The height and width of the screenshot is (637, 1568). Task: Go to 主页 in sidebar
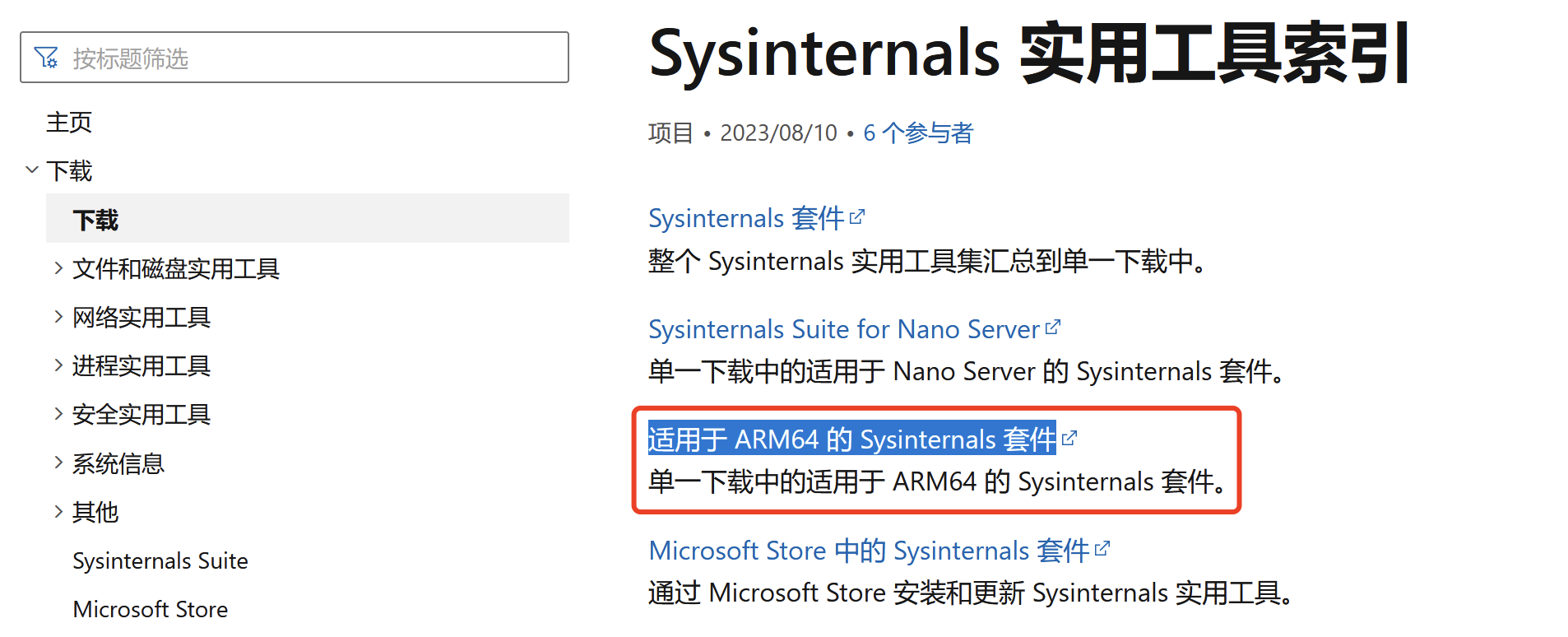point(69,123)
